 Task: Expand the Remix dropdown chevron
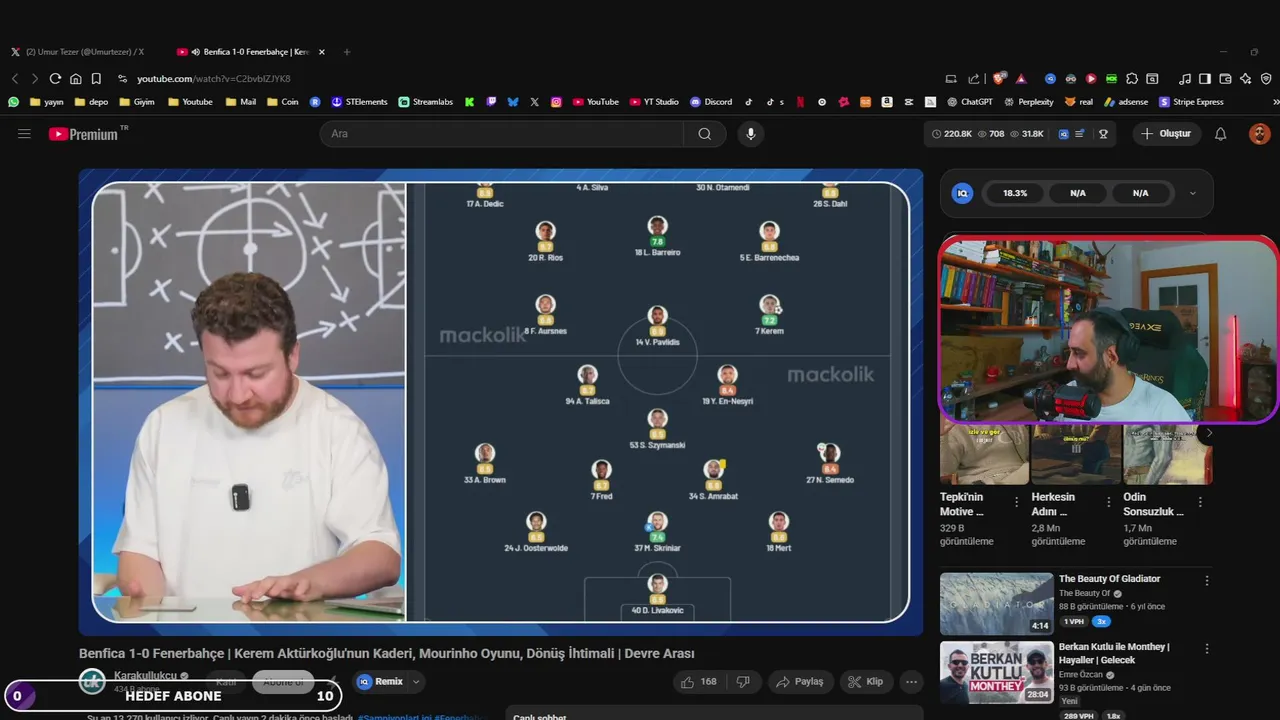coord(416,682)
